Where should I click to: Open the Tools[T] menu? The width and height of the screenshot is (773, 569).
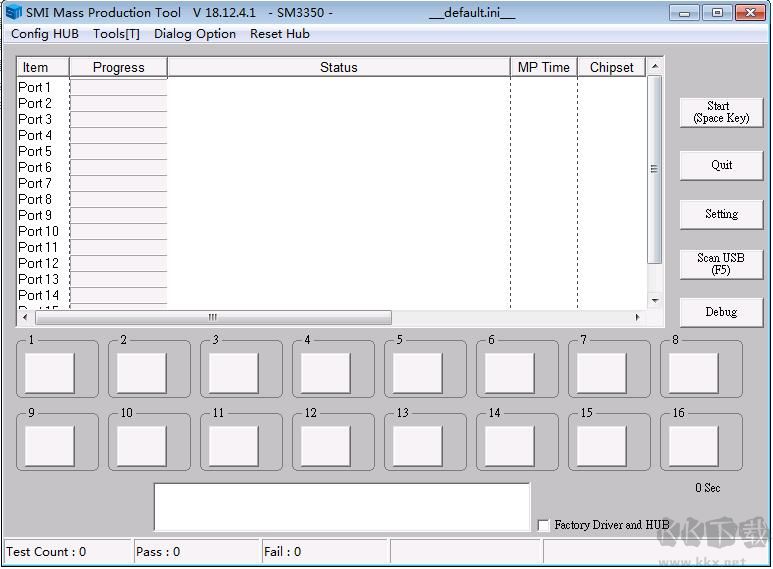point(116,34)
